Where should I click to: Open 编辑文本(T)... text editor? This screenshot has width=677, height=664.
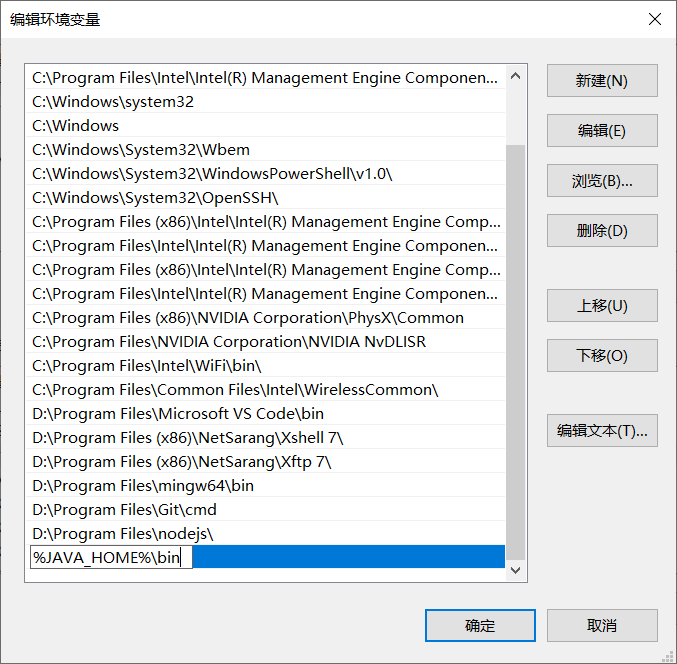click(x=601, y=431)
